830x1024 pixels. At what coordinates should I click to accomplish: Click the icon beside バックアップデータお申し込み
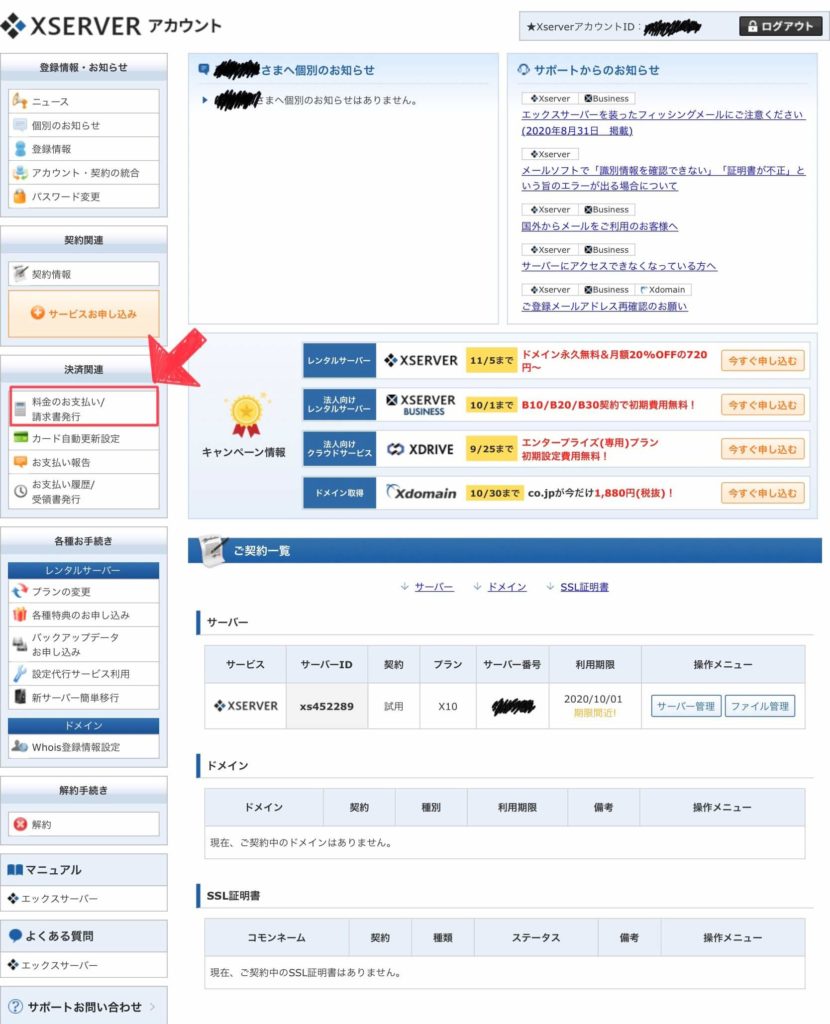click(20, 644)
